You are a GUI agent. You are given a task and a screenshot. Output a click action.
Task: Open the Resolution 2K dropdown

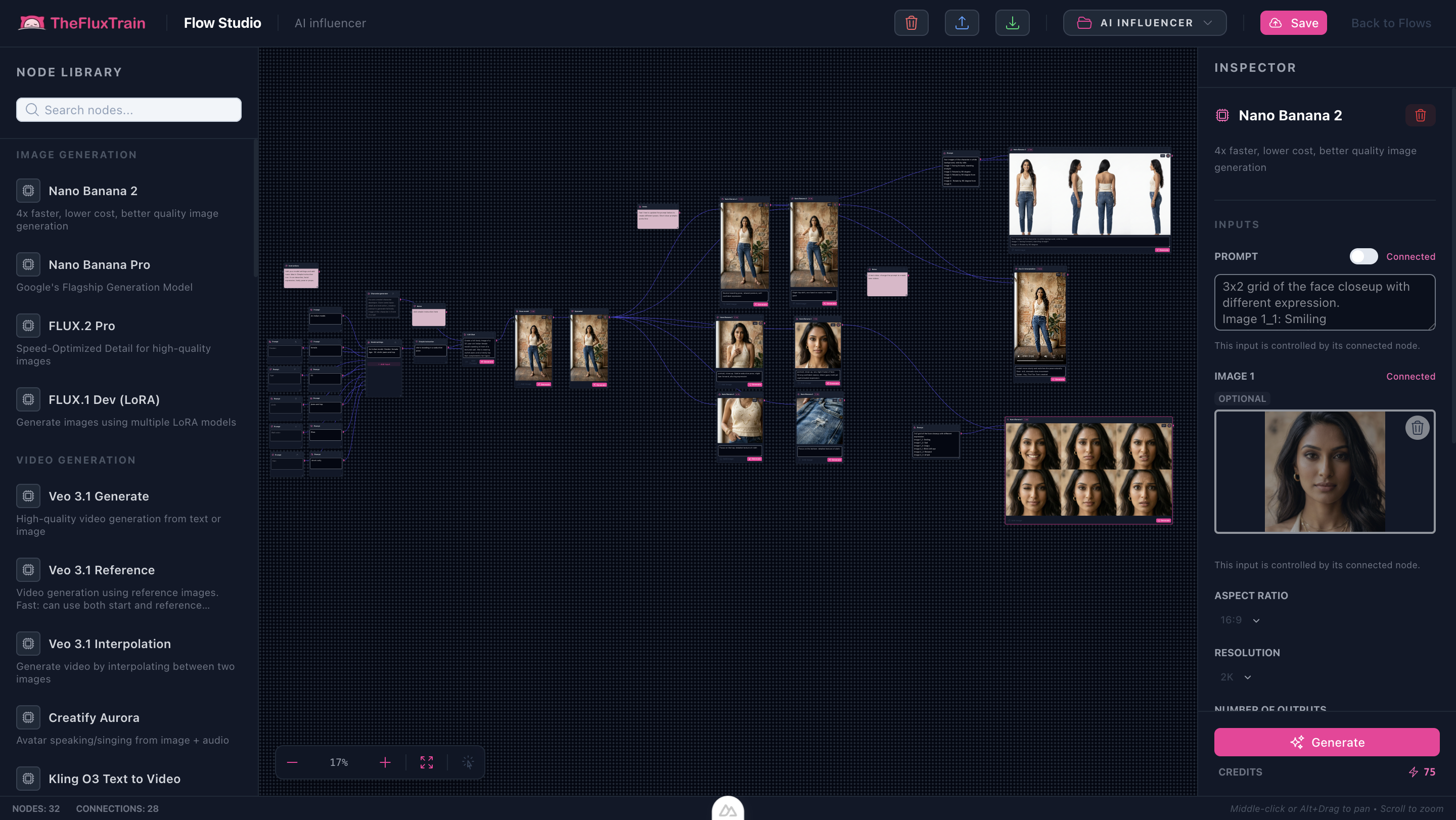1236,677
